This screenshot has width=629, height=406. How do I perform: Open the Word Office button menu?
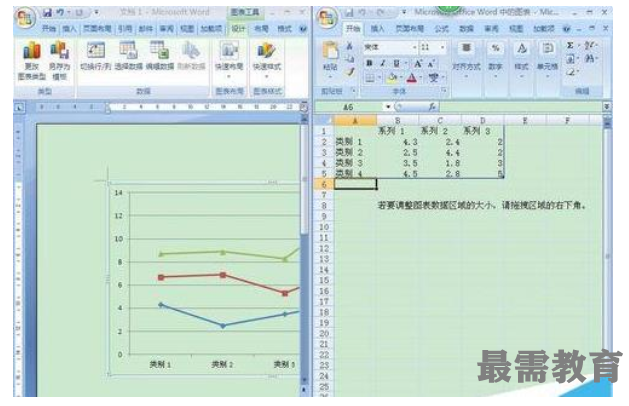pos(25,18)
